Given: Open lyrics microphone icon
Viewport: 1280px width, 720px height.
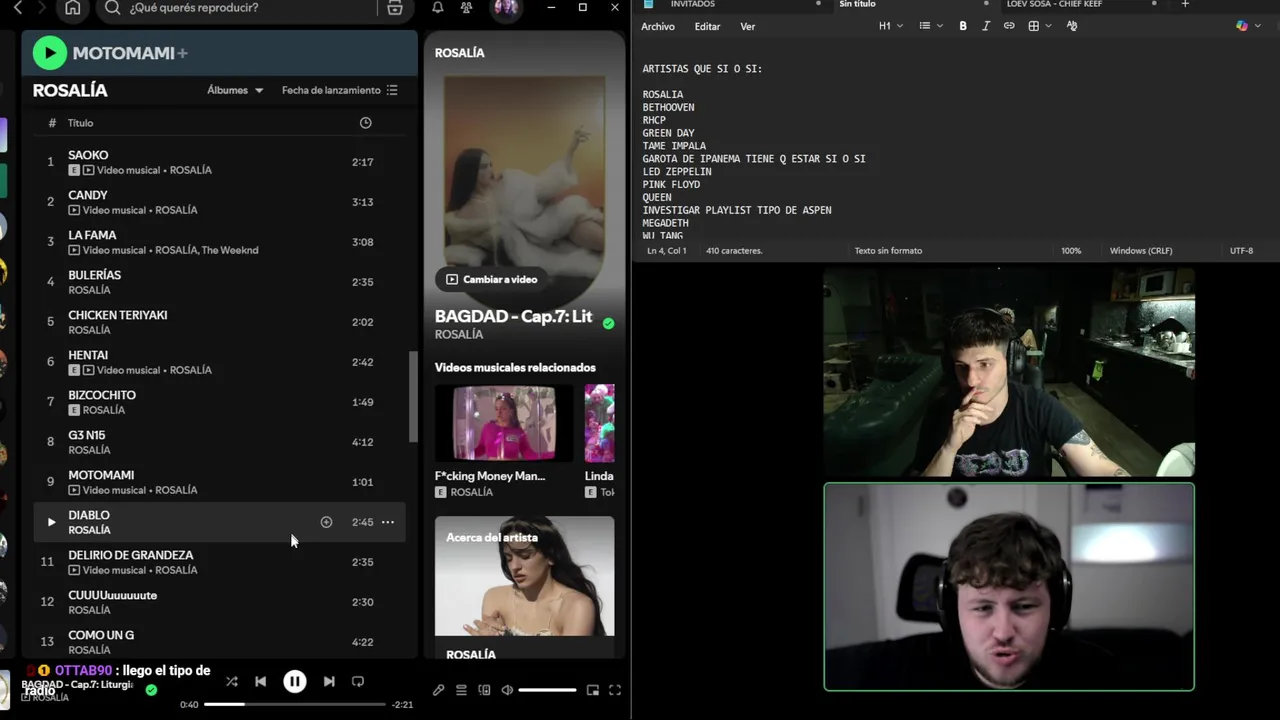Looking at the screenshot, I should pyautogui.click(x=438, y=690).
